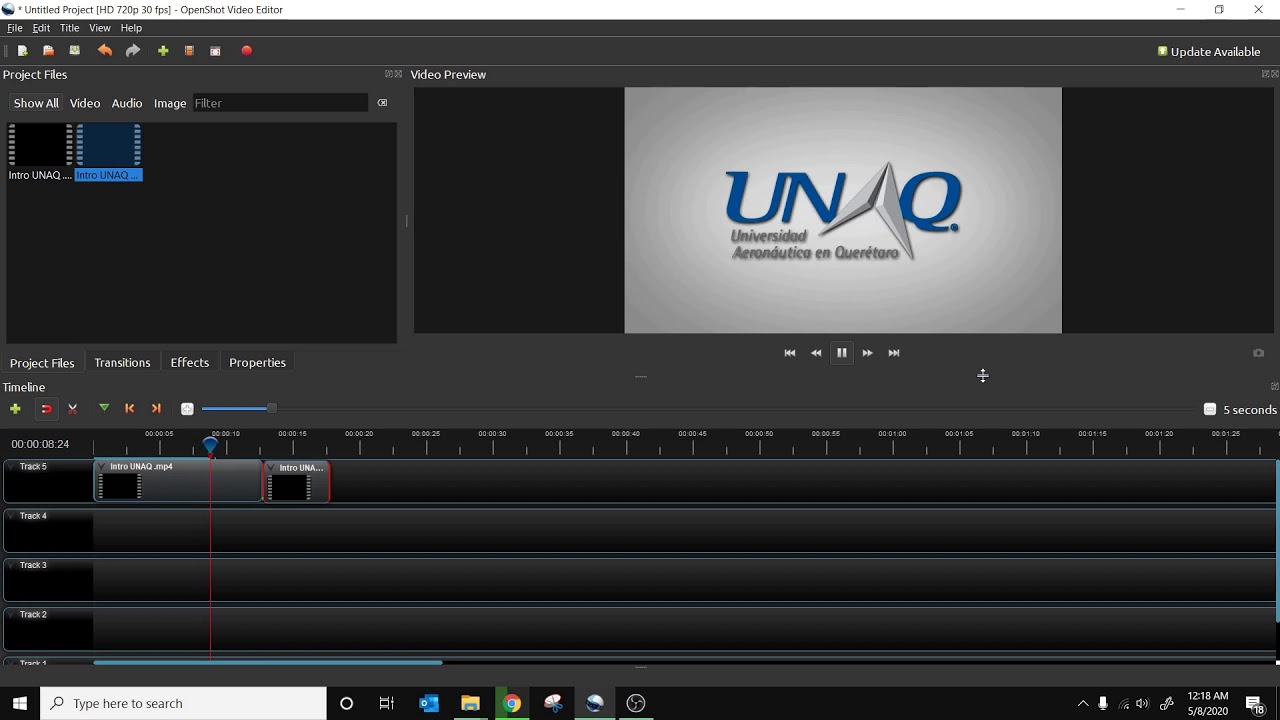Open Track 3 dropdown arrow menu

(12, 565)
